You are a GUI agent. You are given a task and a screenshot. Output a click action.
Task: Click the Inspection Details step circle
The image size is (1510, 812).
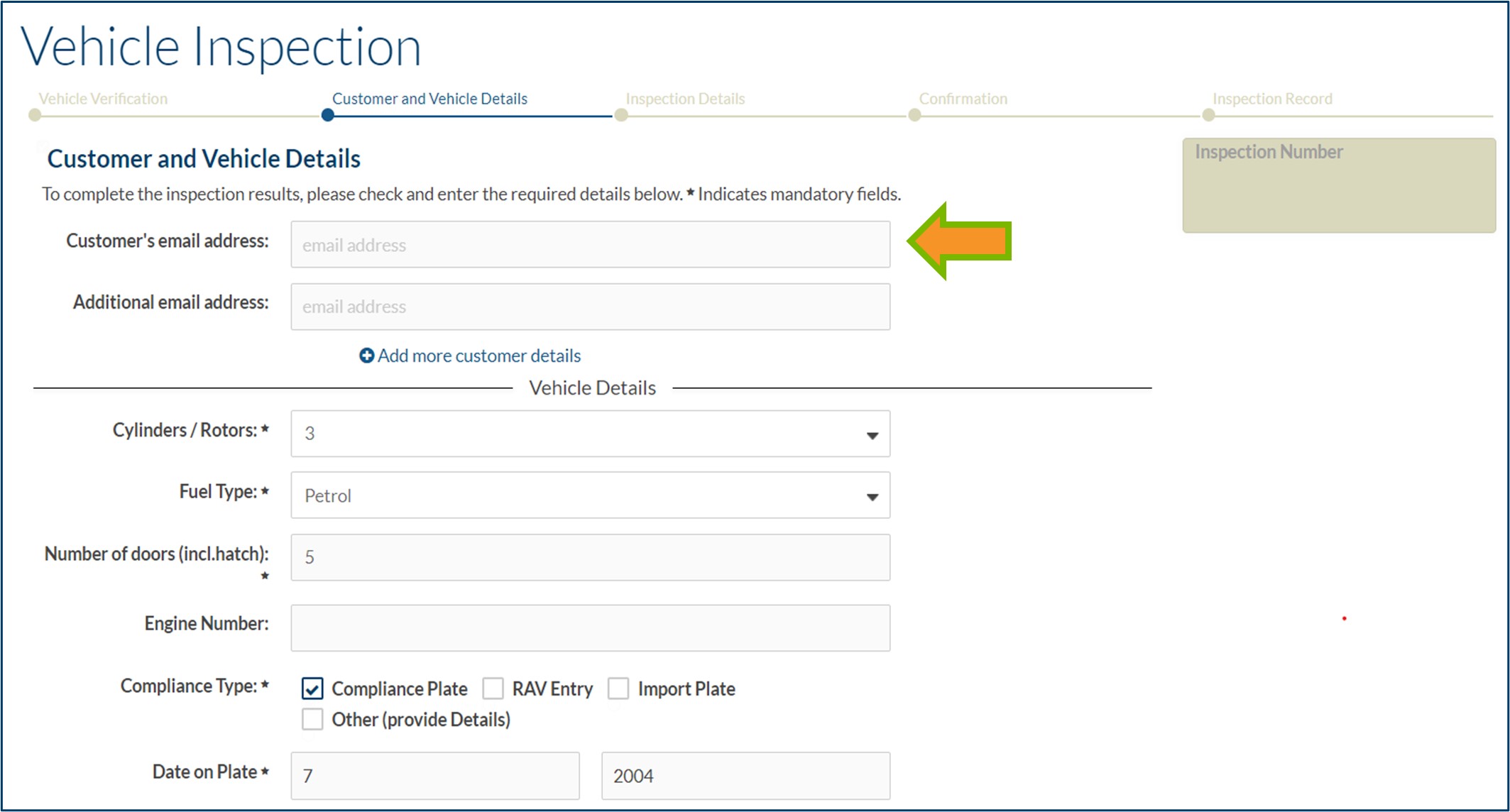(x=621, y=115)
